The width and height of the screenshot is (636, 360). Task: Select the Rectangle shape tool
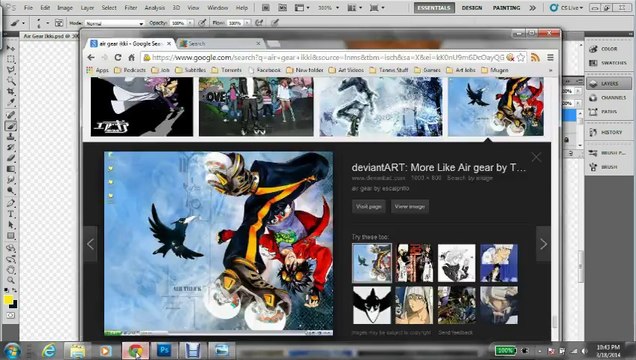11,236
